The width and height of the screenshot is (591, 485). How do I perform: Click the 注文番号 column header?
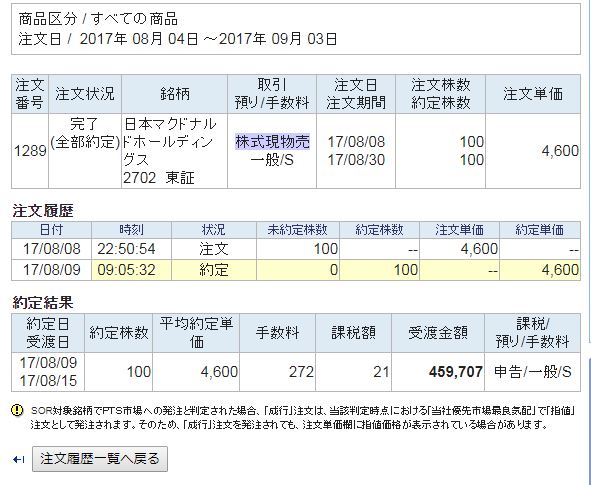[30, 94]
